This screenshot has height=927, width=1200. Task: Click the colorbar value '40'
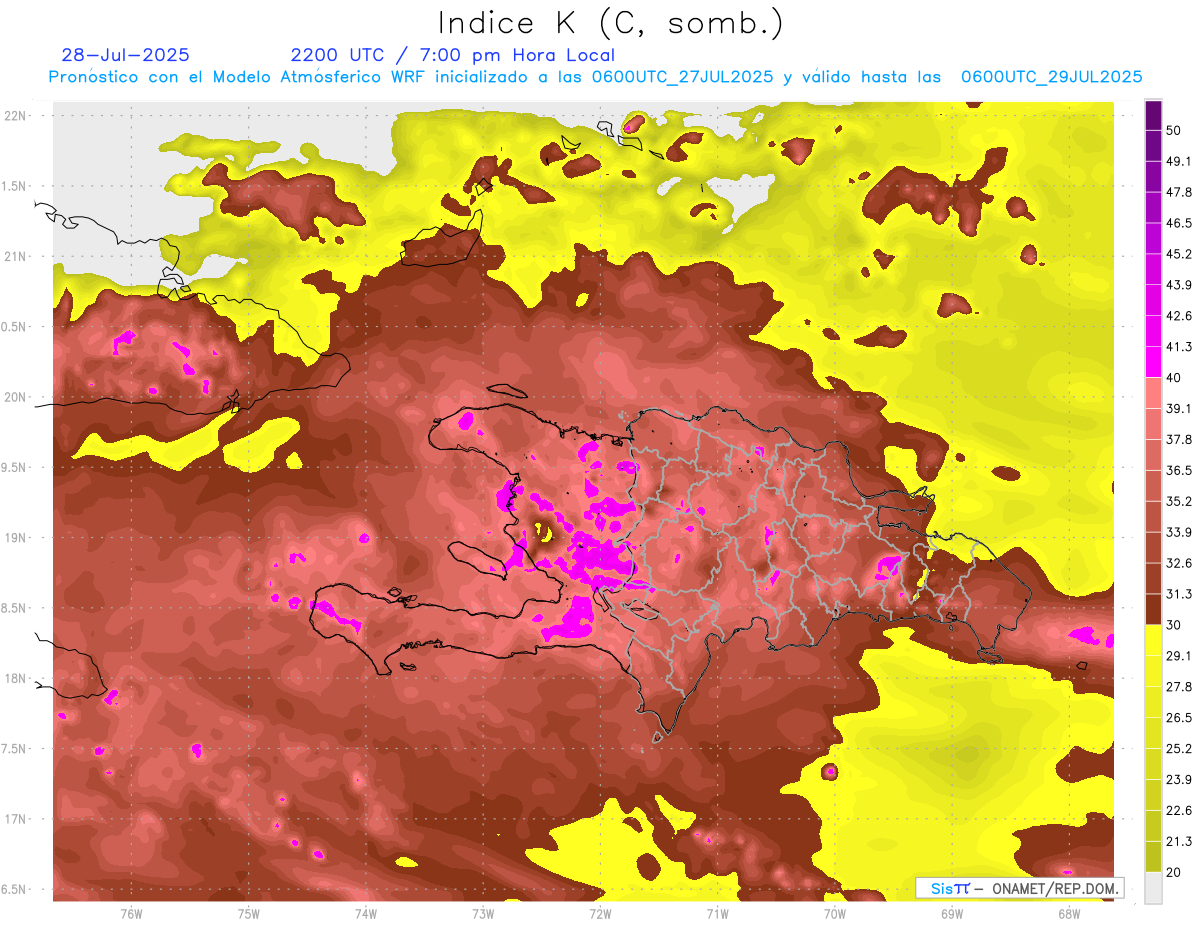coord(1175,378)
